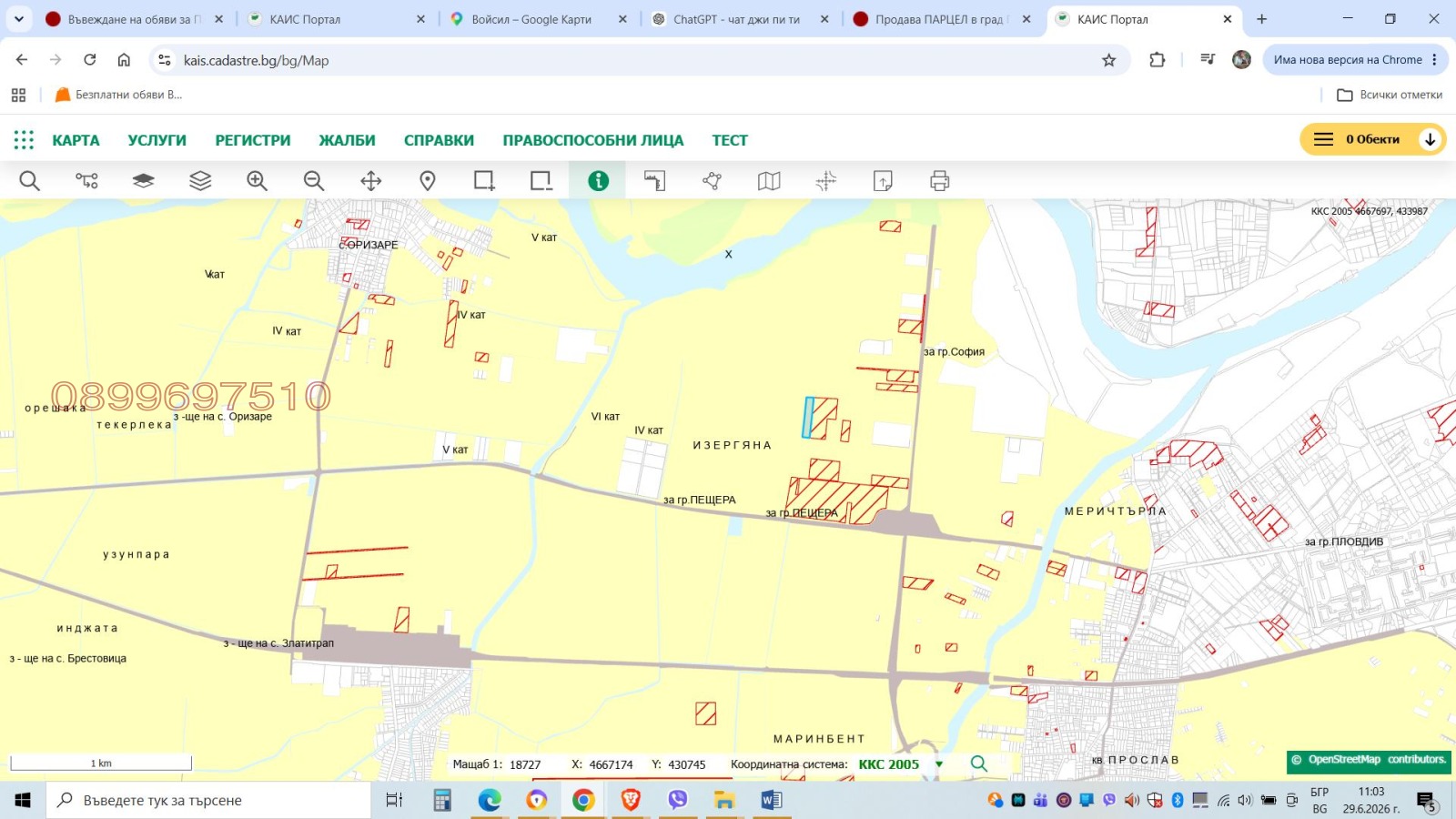
Task: Open the СПРАВКИ menu
Action: click(x=439, y=140)
